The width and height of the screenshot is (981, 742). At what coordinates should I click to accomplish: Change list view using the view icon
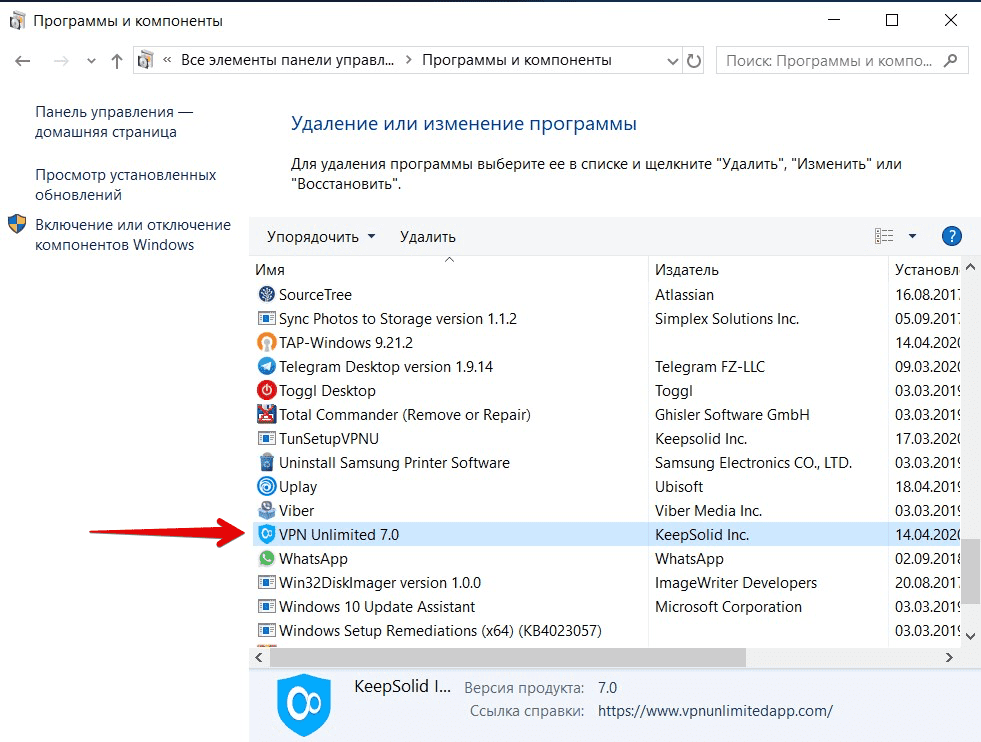click(884, 236)
